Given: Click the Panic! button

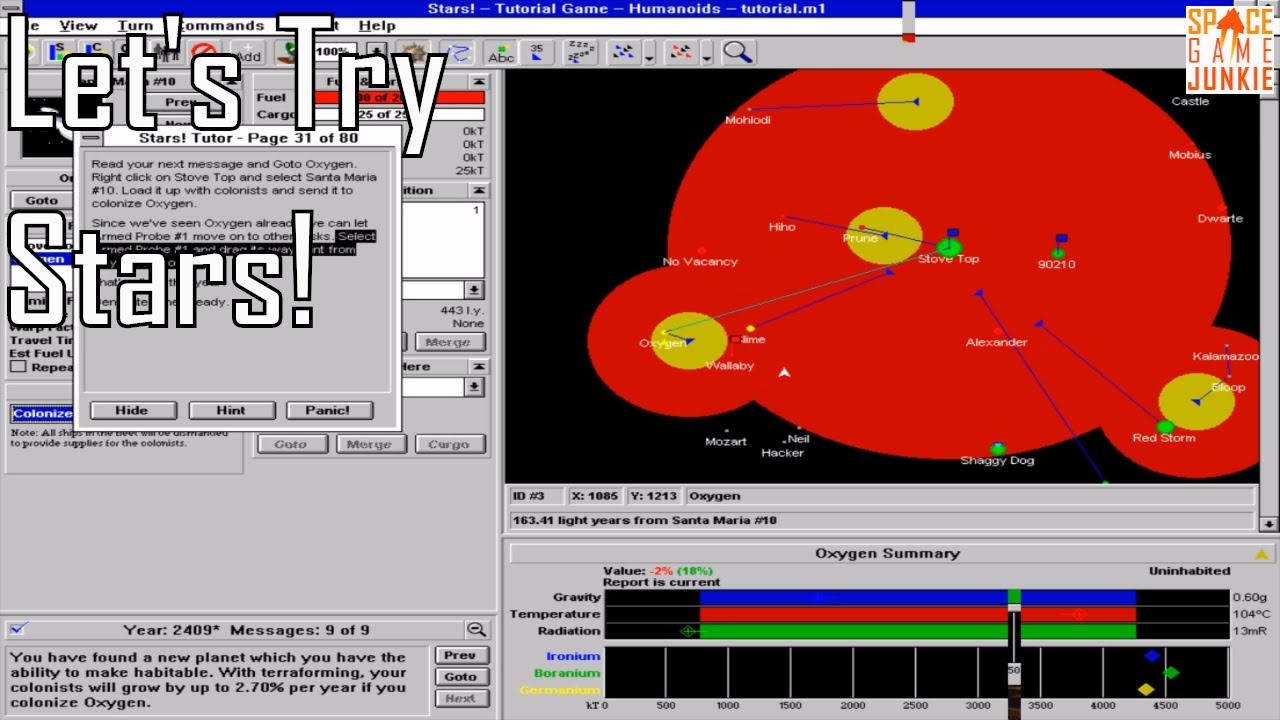Looking at the screenshot, I should tap(329, 410).
